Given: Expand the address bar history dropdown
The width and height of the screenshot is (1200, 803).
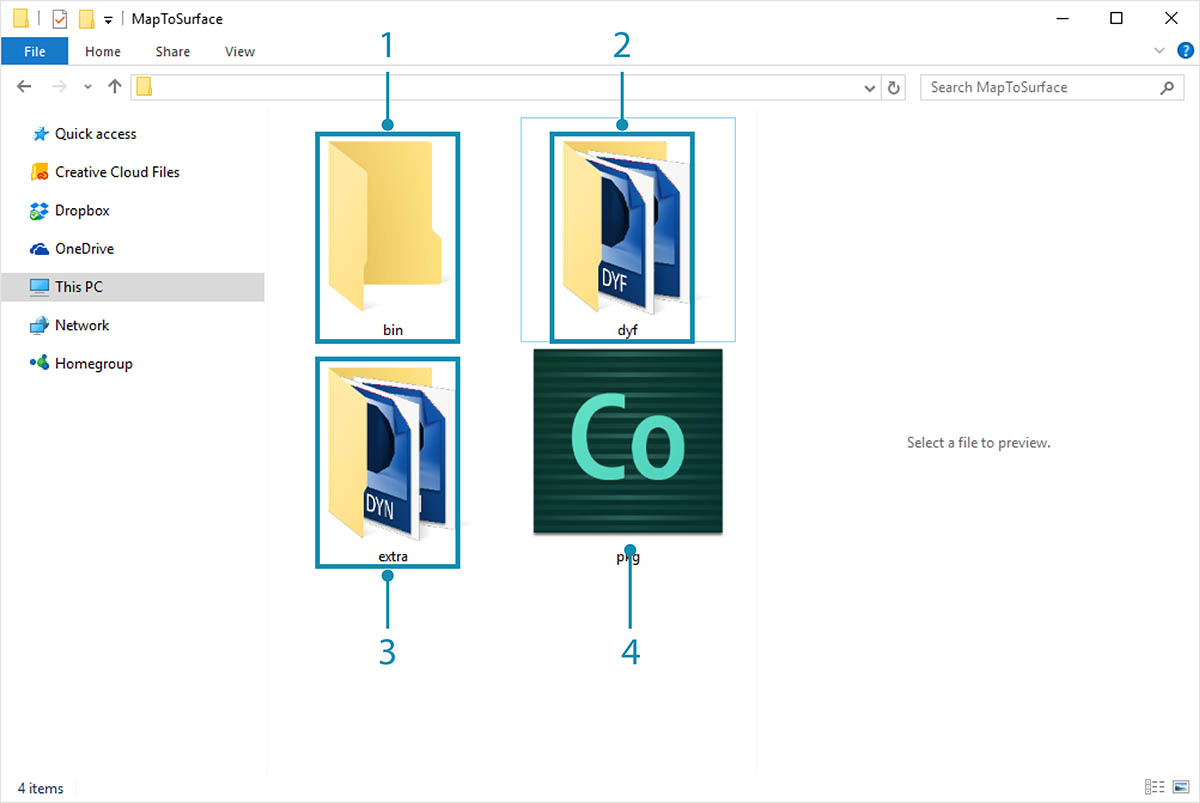Looking at the screenshot, I should [x=869, y=88].
